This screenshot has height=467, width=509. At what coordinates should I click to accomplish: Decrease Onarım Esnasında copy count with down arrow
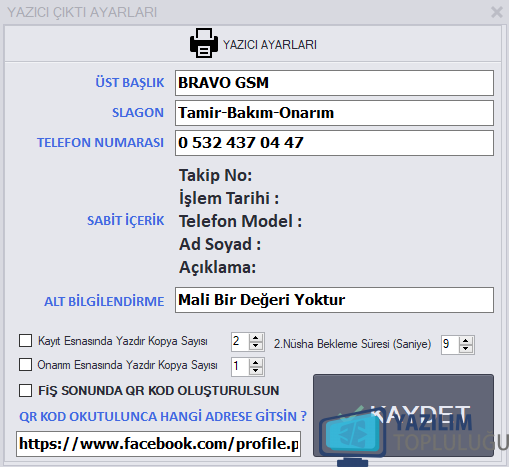[x=256, y=371]
